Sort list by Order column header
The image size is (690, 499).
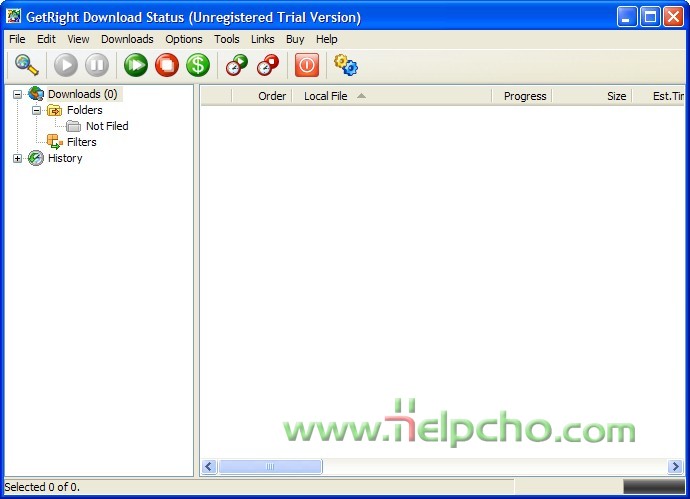(262, 96)
